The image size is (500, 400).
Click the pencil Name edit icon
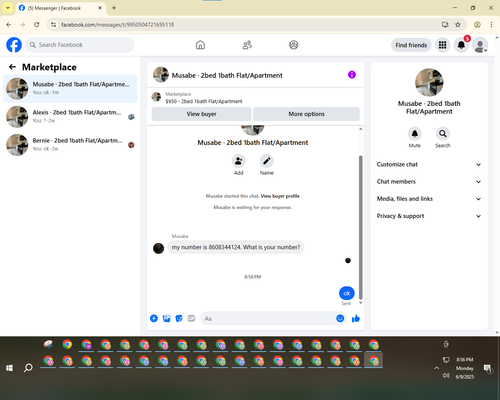tap(267, 161)
